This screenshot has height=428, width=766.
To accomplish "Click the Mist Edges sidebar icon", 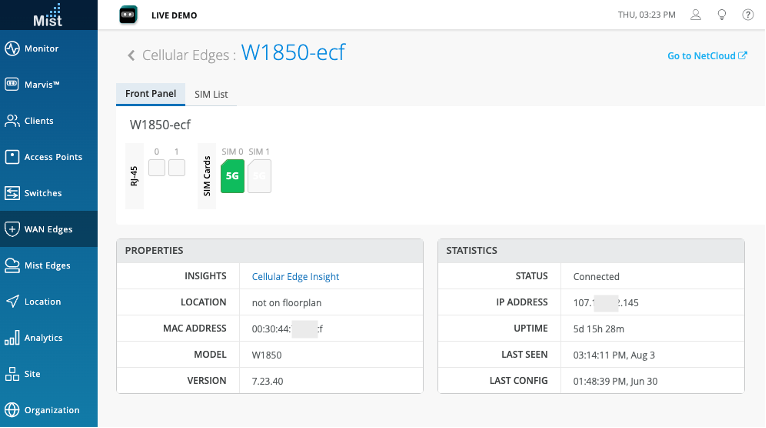I will tap(12, 265).
